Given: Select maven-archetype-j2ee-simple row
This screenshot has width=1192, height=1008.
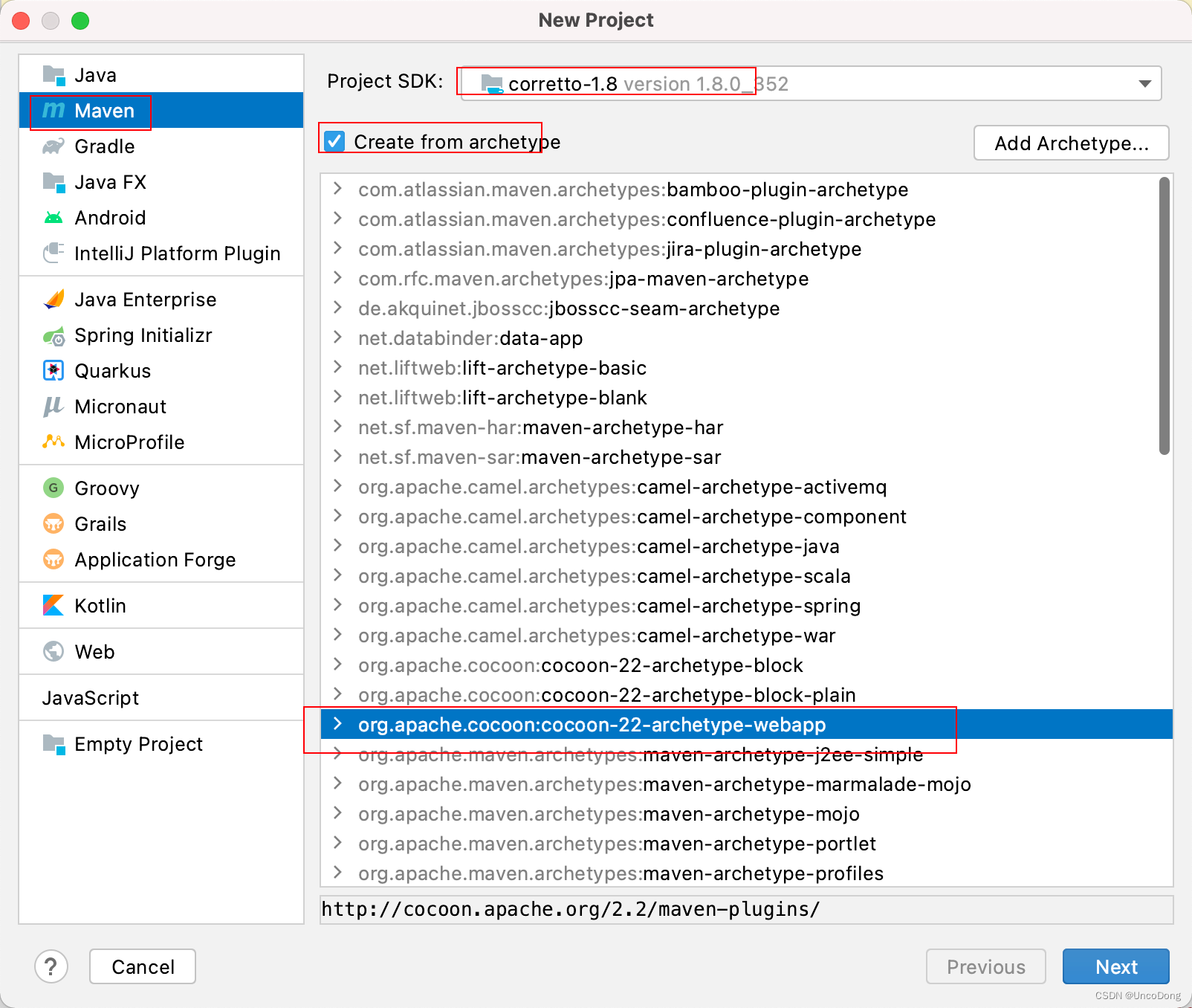Looking at the screenshot, I should (747, 755).
